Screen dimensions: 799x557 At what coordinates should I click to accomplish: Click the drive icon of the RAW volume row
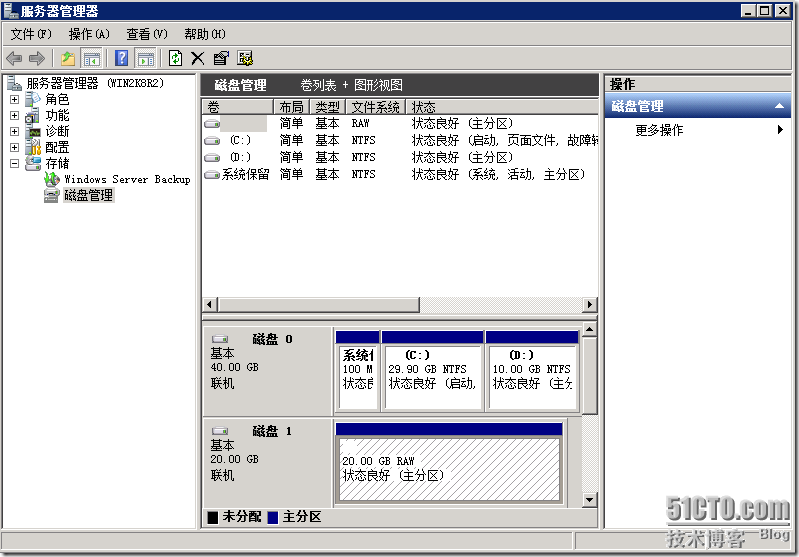212,123
